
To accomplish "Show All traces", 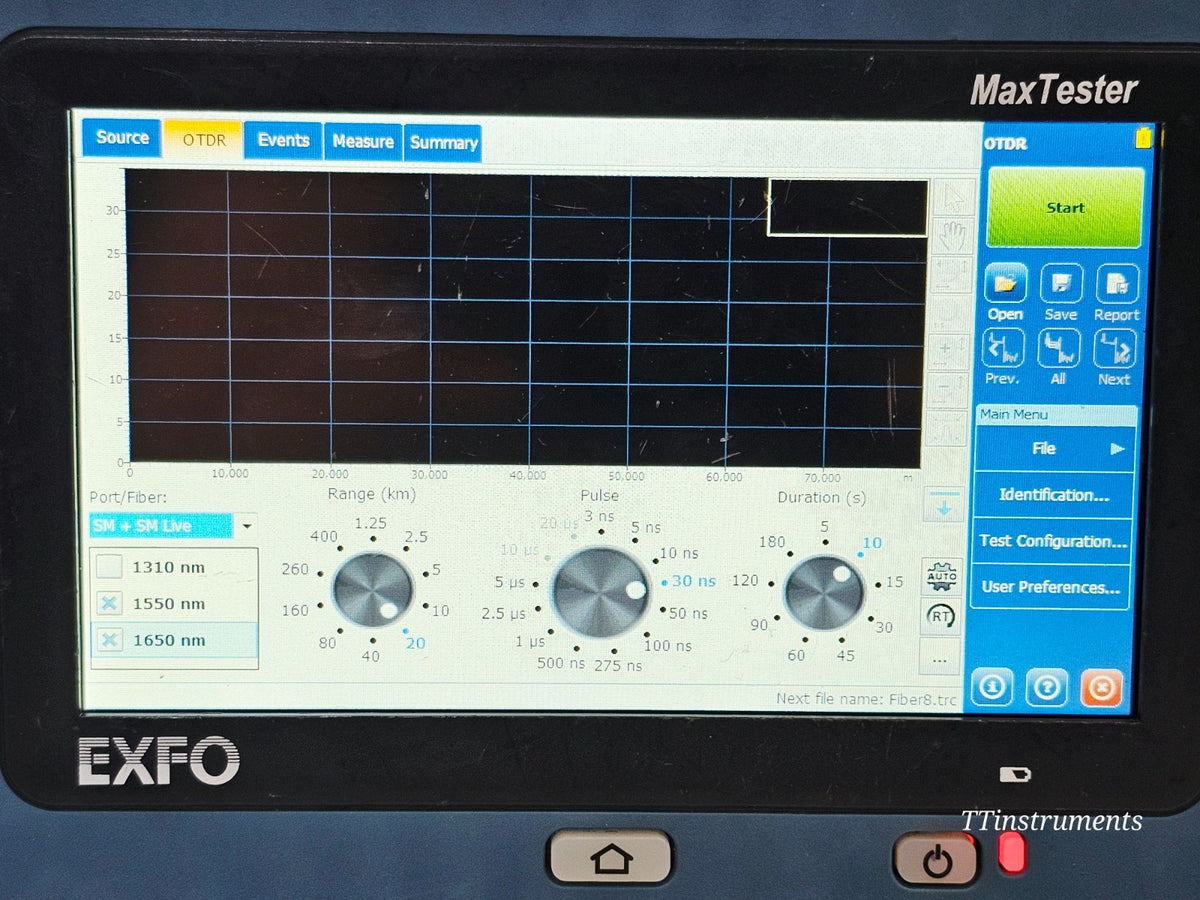I will [x=1059, y=350].
